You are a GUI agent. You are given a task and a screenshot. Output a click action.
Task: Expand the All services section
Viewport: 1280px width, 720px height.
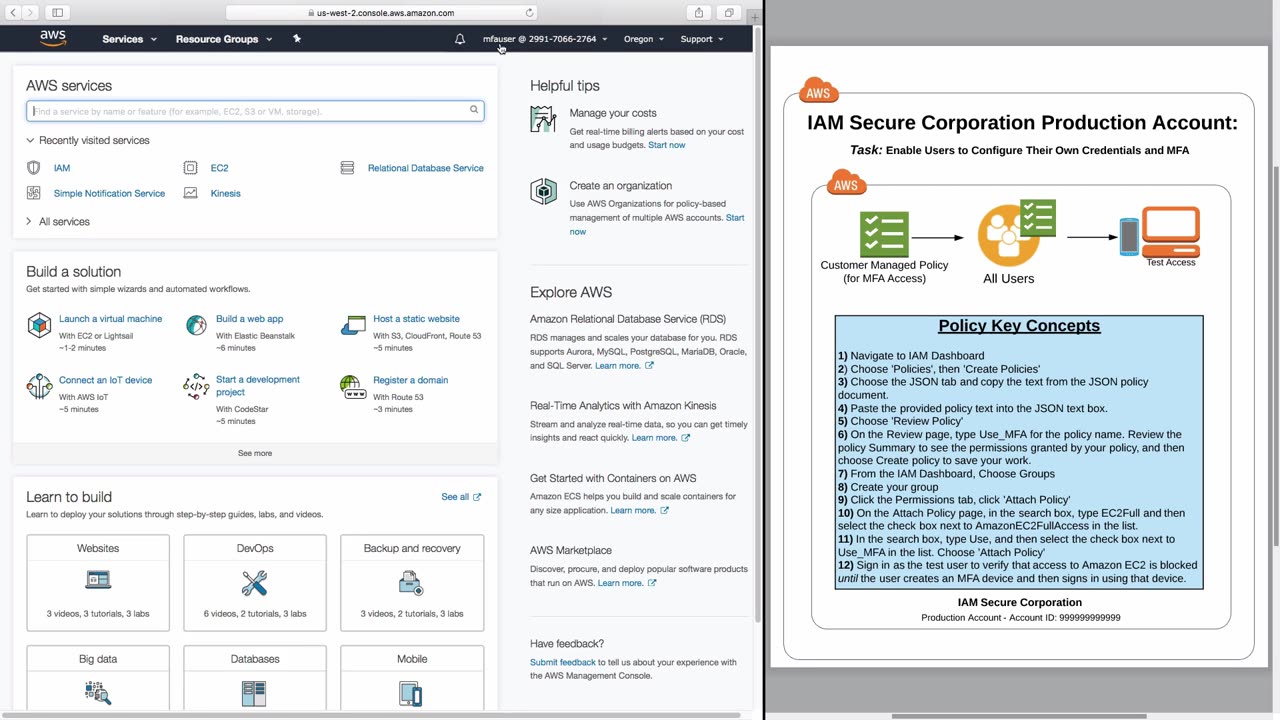pyautogui.click(x=58, y=222)
